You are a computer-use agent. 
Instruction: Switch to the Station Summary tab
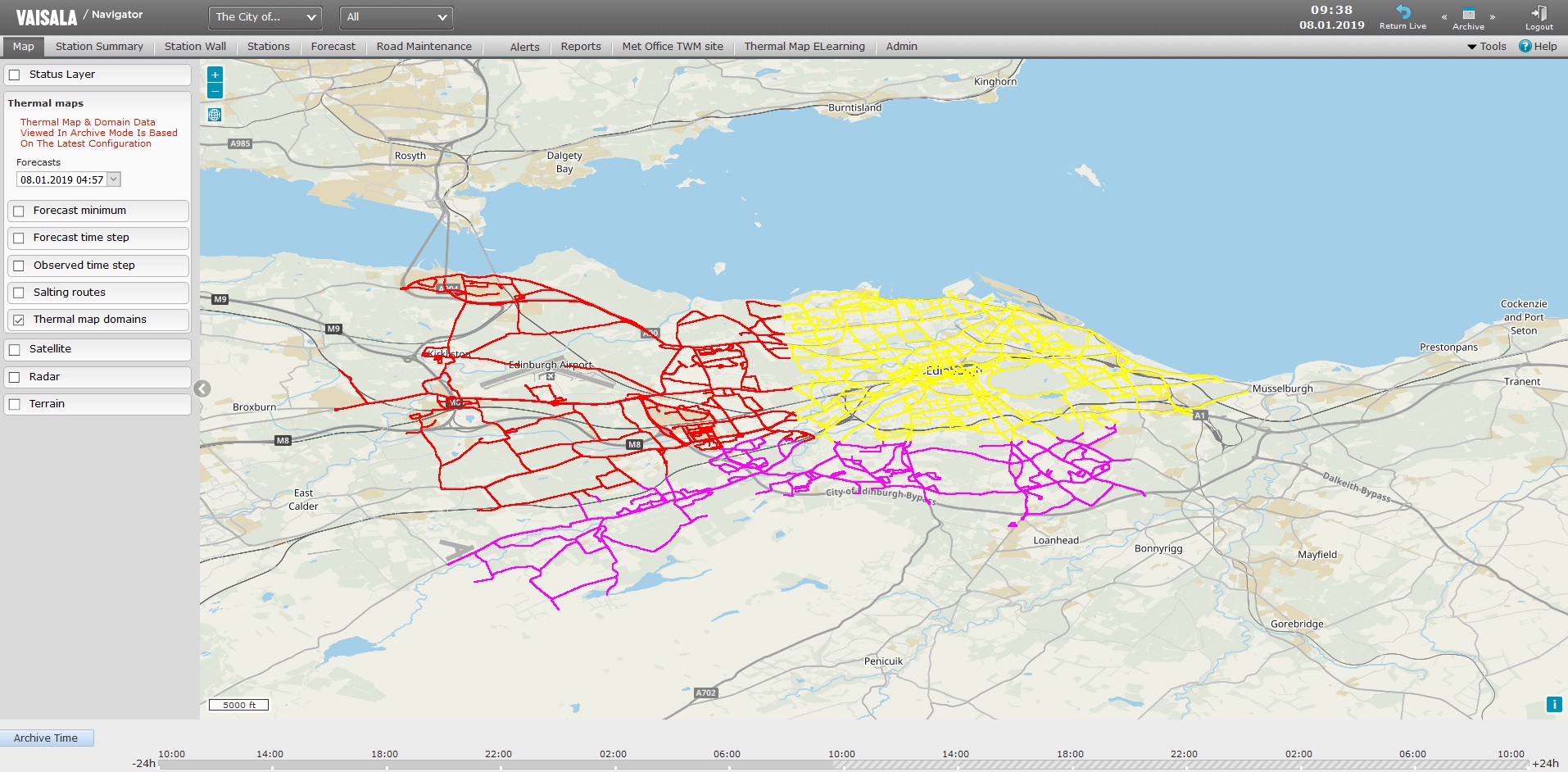(98, 46)
